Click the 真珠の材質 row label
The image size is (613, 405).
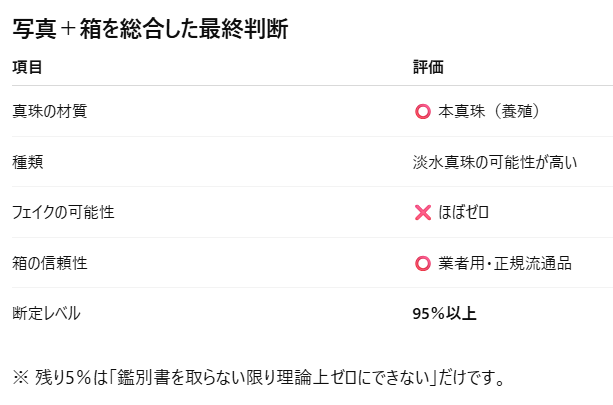point(49,111)
